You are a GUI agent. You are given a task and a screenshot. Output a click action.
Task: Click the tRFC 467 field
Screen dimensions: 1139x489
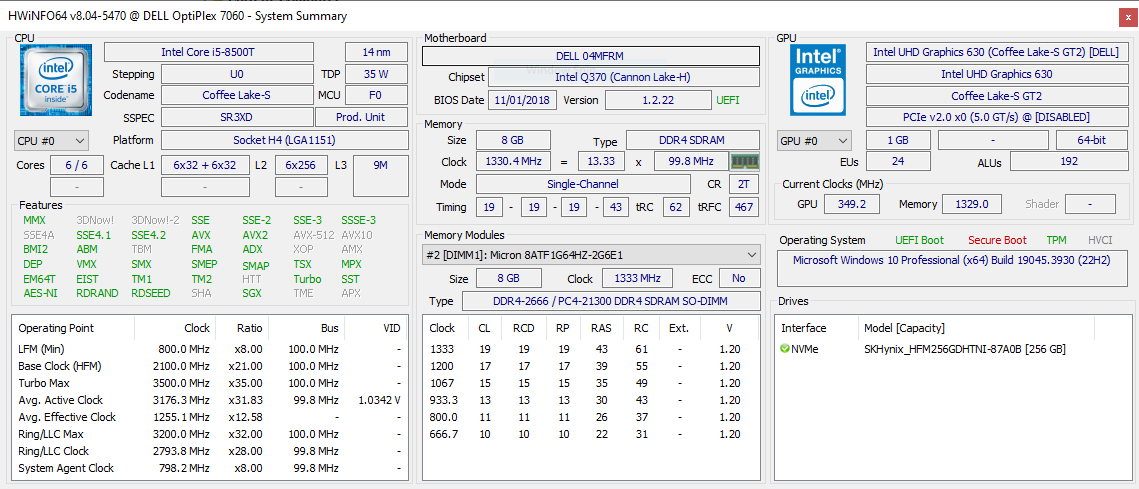pos(744,207)
